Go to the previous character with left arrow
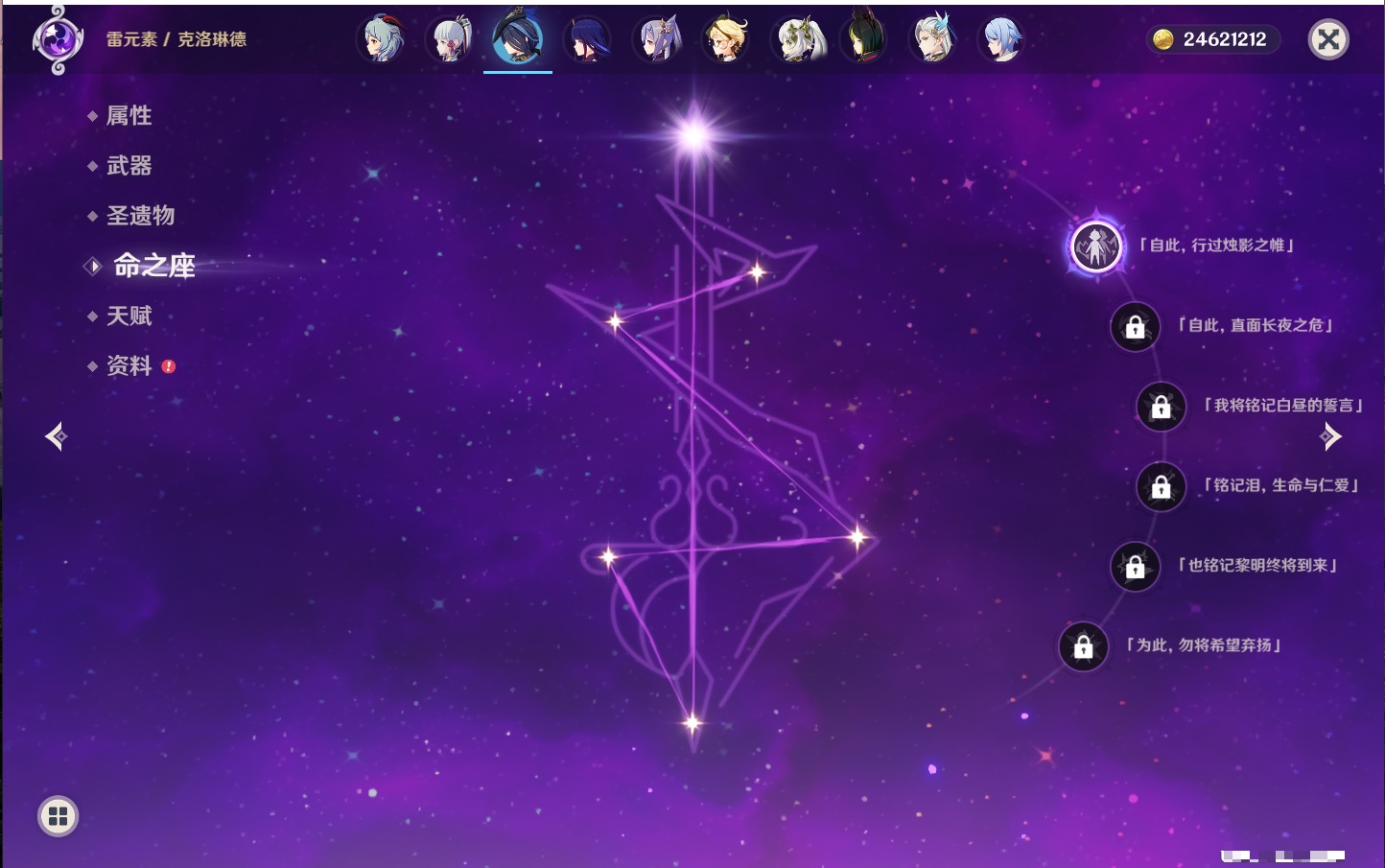 coord(56,436)
